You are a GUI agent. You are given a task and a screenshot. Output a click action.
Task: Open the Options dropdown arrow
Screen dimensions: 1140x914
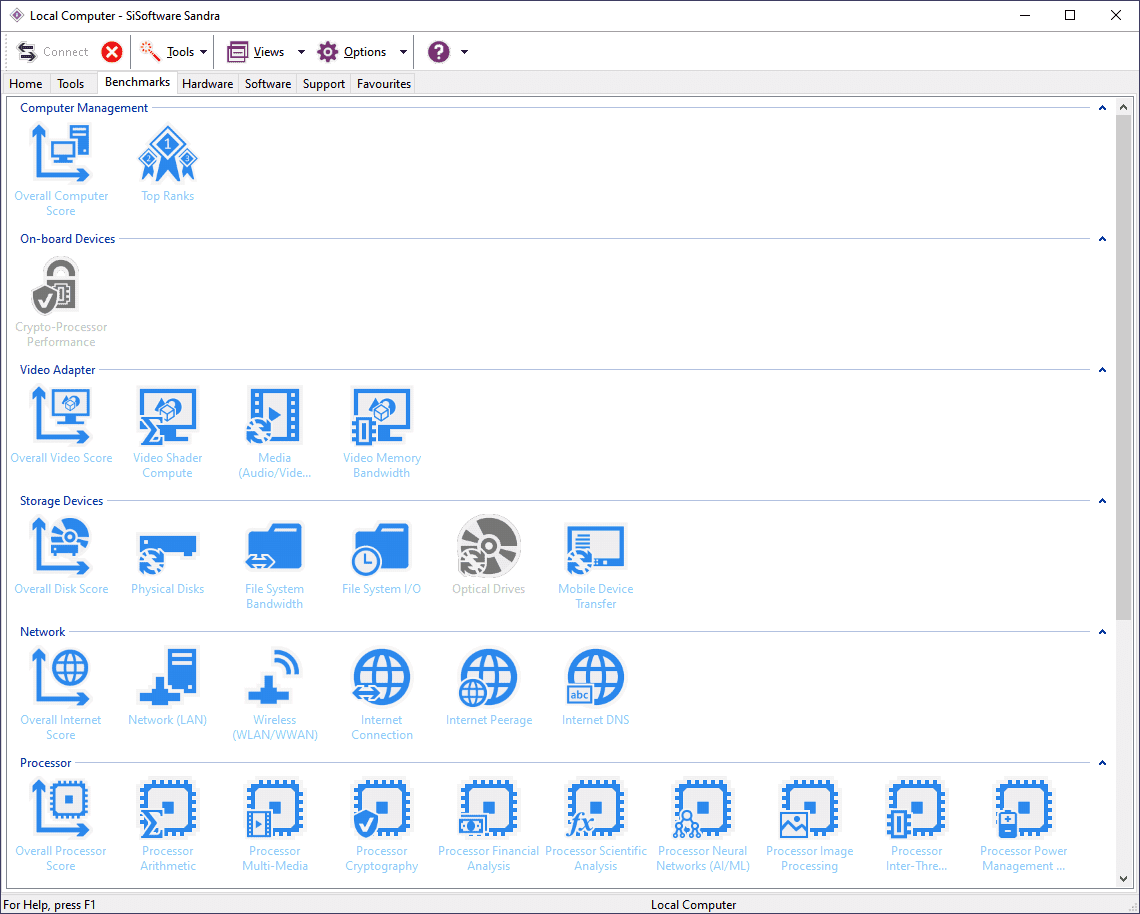[x=403, y=52]
